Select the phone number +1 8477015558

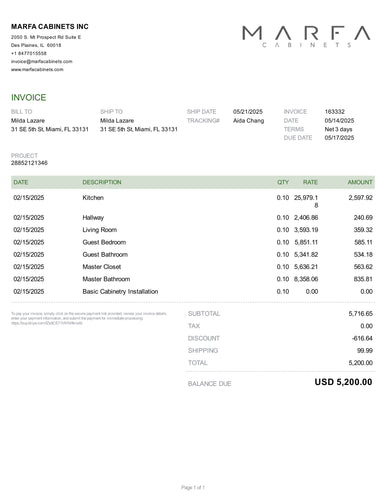(29, 53)
